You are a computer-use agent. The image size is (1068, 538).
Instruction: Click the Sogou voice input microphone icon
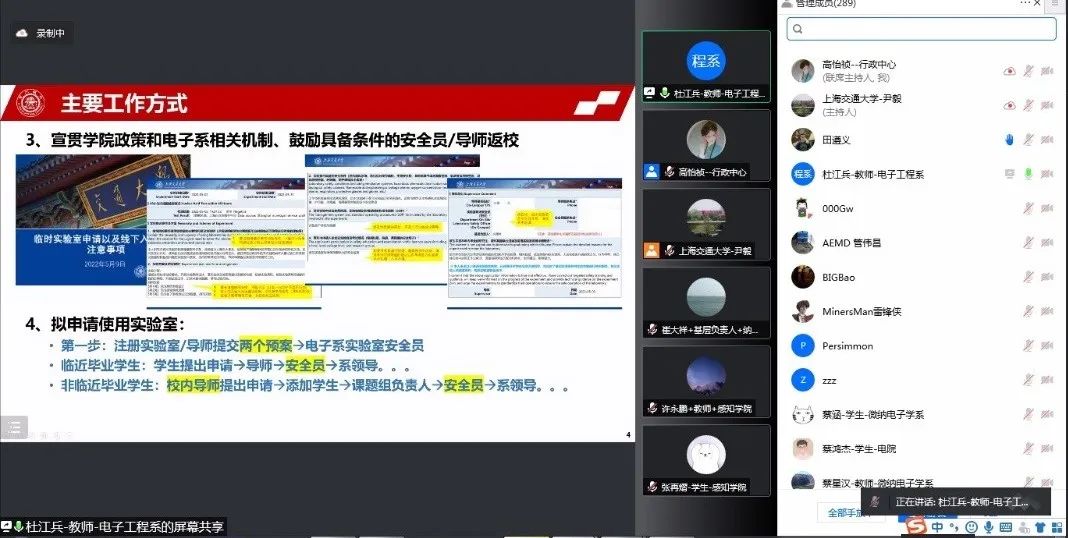click(x=988, y=526)
